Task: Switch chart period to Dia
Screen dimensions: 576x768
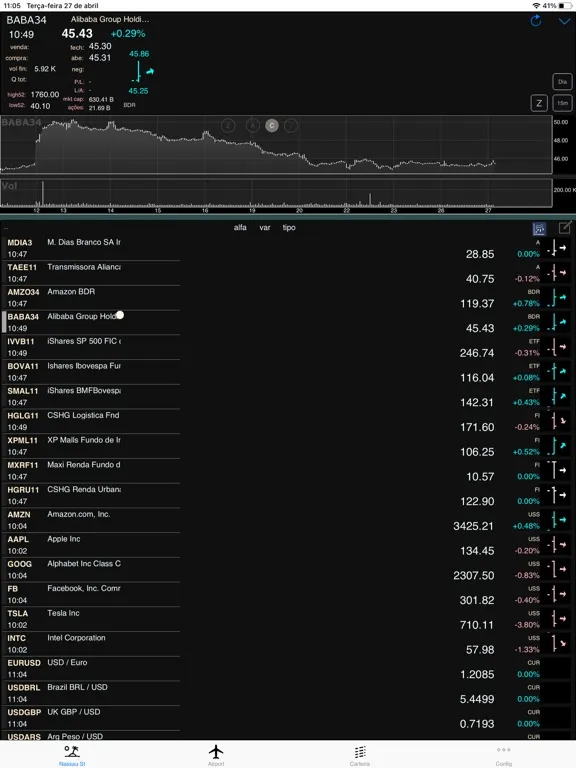Action: tap(562, 82)
